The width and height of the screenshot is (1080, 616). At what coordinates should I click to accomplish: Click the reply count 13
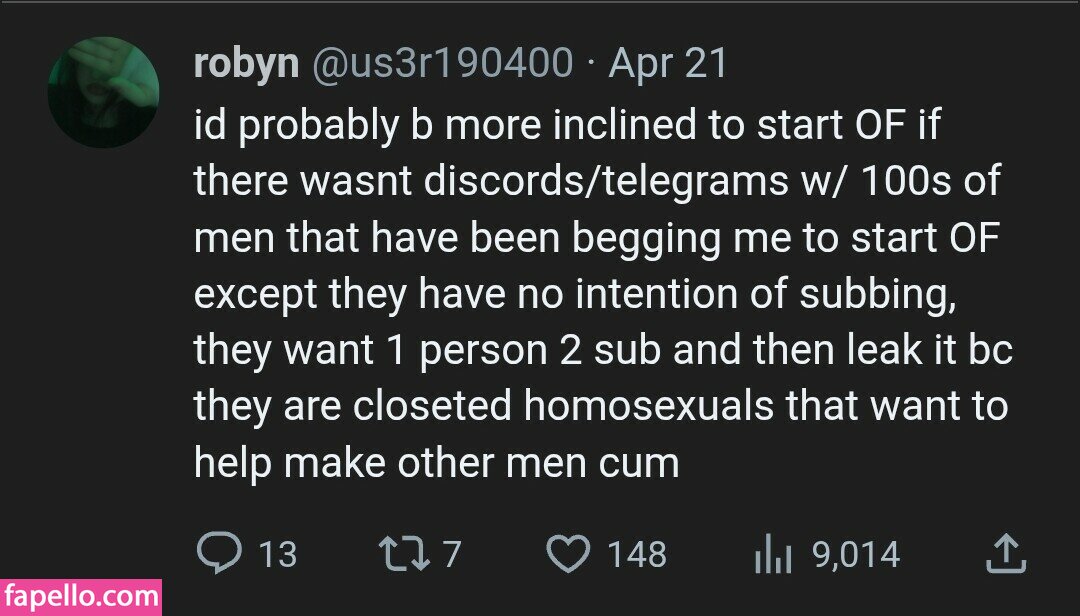pos(277,554)
